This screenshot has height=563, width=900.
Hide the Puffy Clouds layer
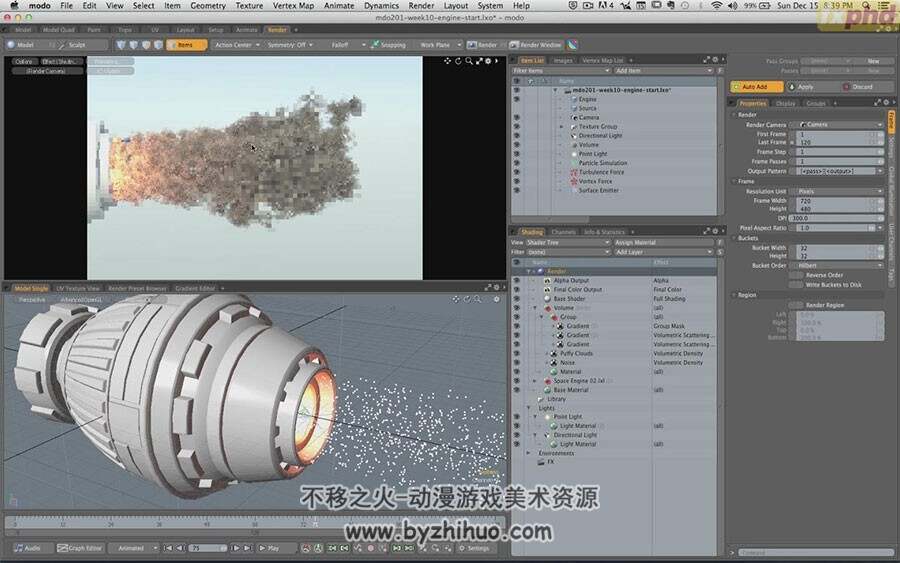pos(517,354)
